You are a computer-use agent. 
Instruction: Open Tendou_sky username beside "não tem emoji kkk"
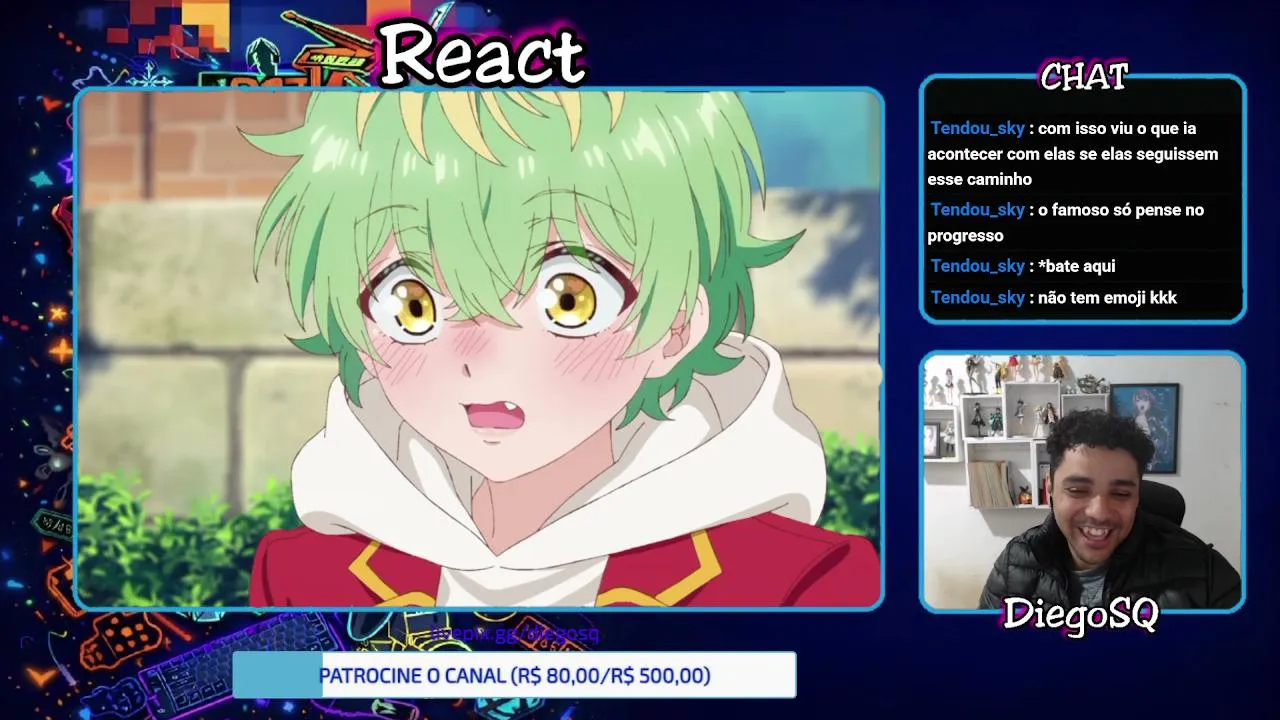(977, 297)
